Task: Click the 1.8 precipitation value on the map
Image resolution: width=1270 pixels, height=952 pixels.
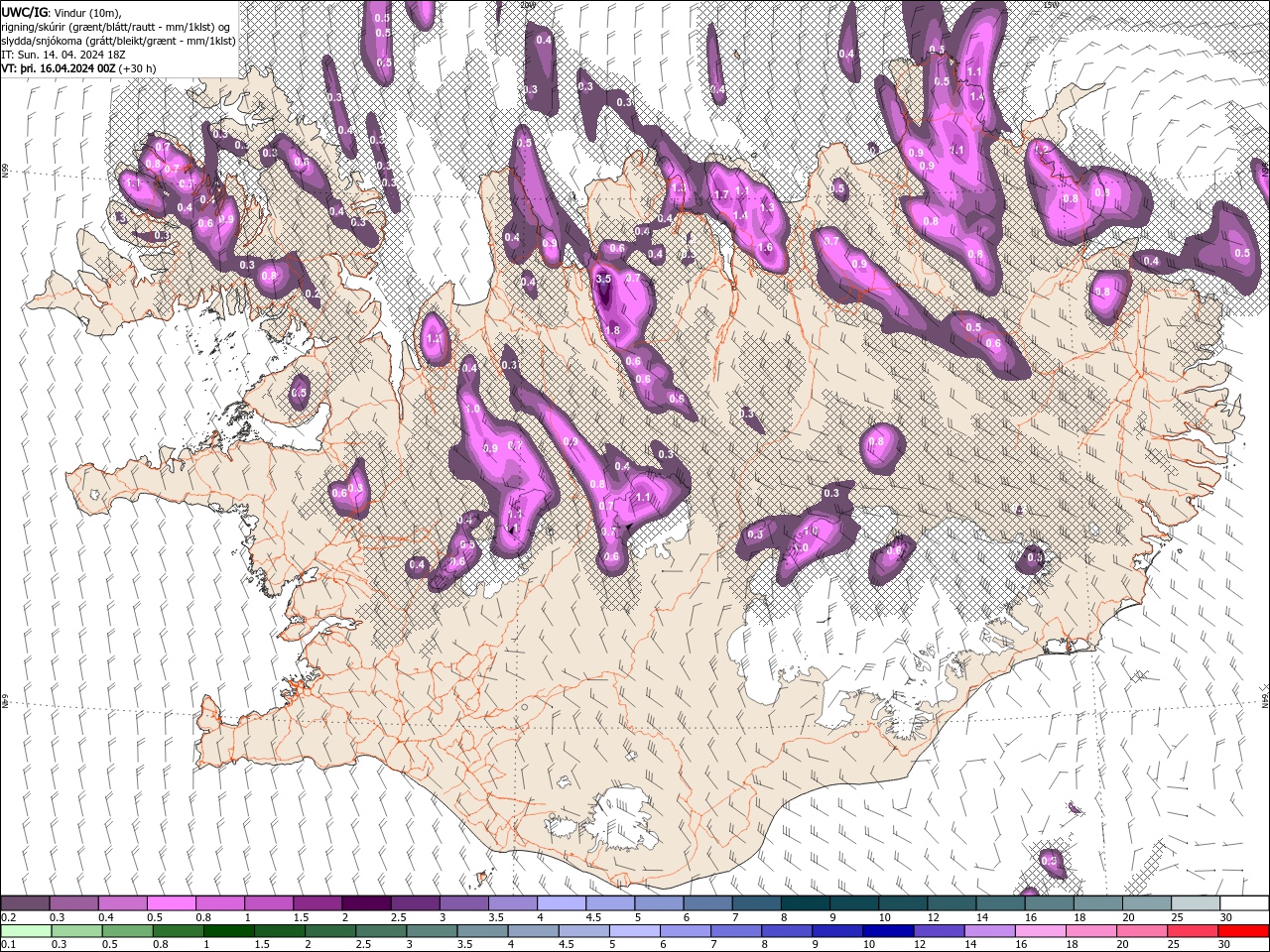Action: tap(612, 330)
